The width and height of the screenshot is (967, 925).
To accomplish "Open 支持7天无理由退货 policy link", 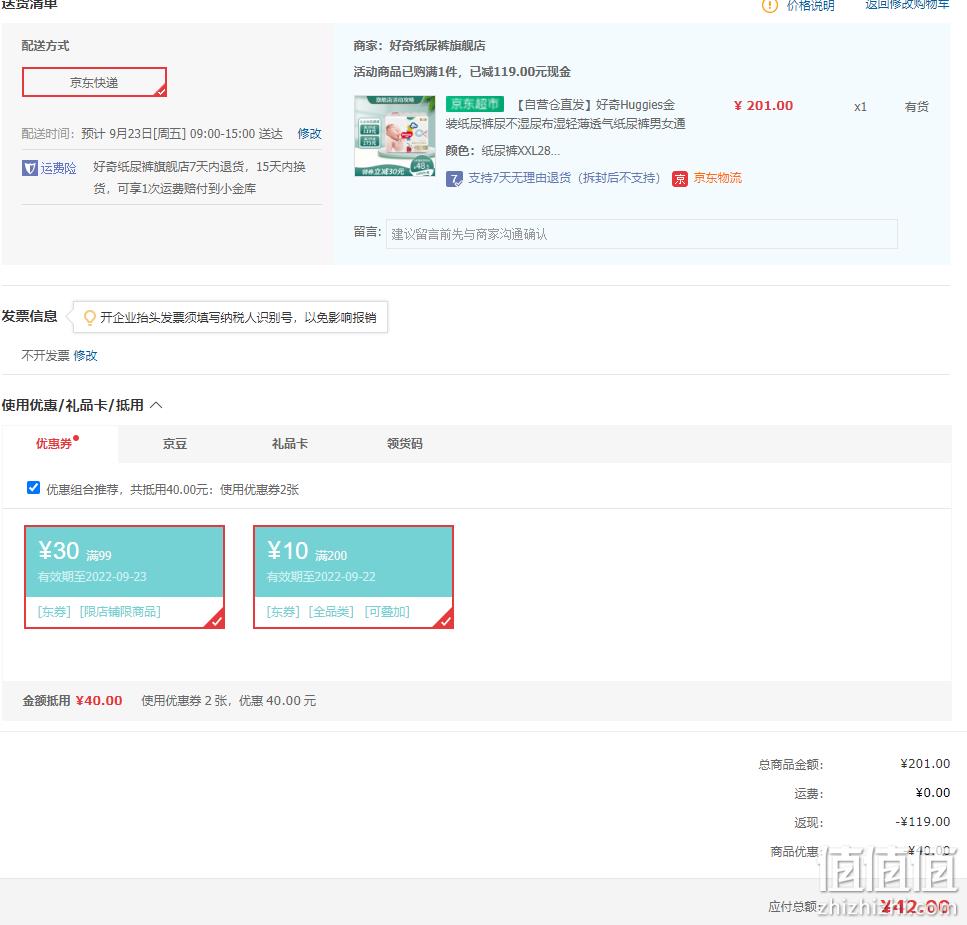I will click(564, 178).
